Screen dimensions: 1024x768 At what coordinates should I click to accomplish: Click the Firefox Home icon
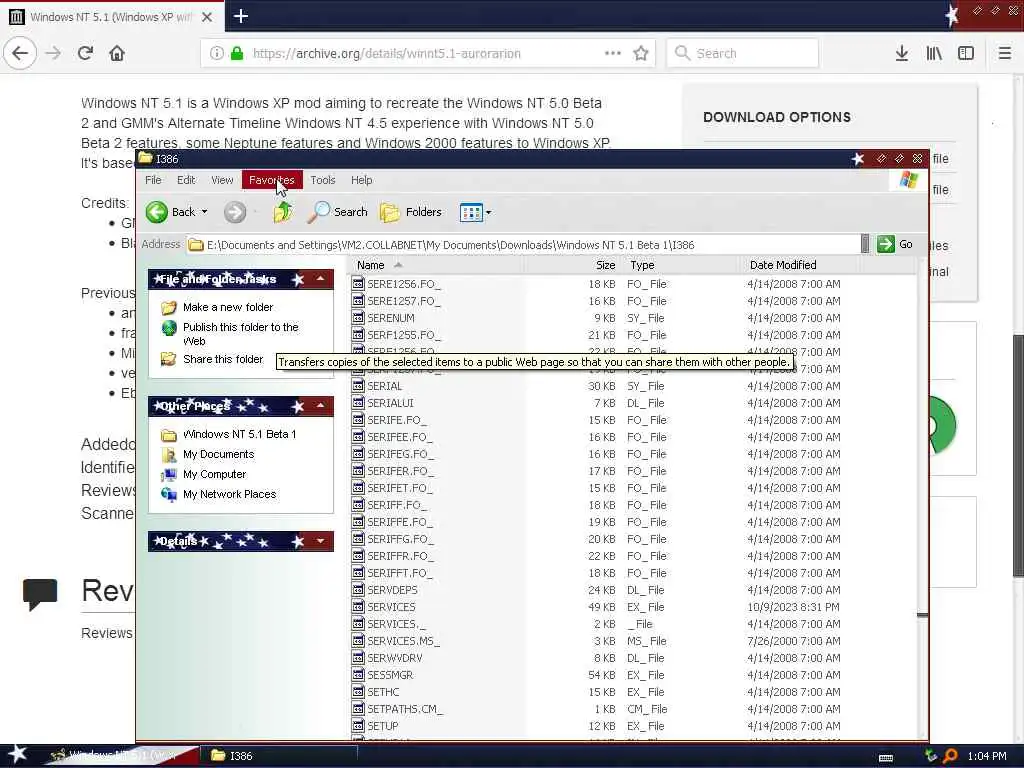[117, 53]
